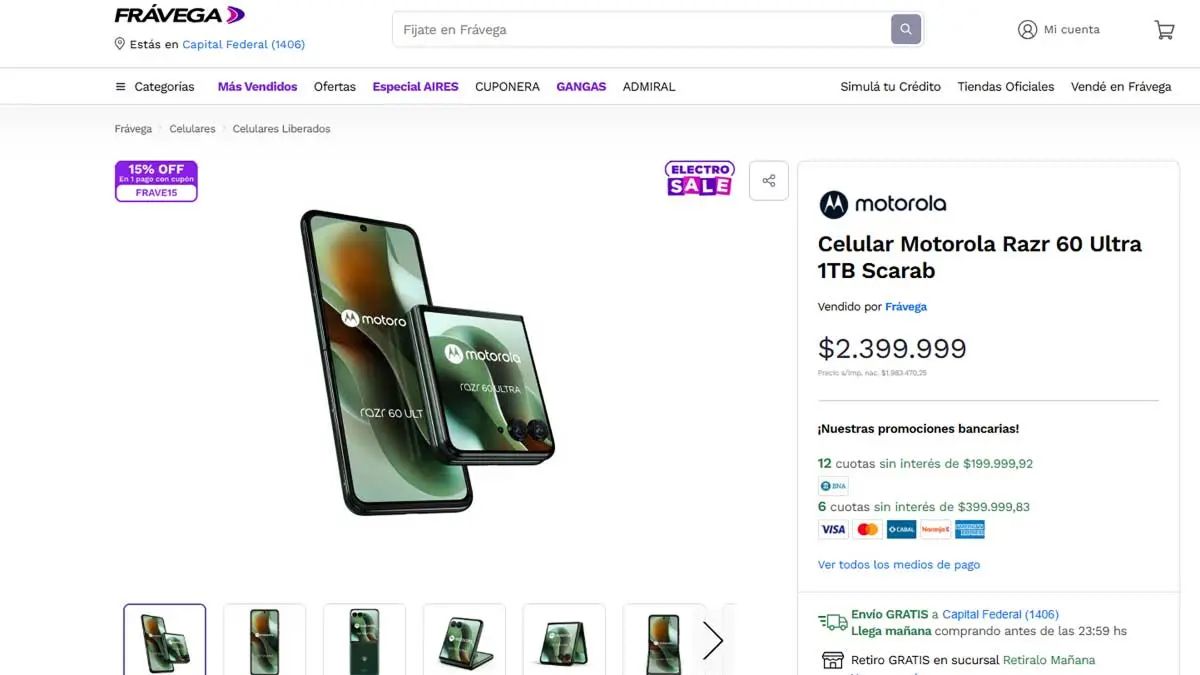Expand more thumbnails with the right arrow
The image size is (1200, 675).
pos(712,640)
